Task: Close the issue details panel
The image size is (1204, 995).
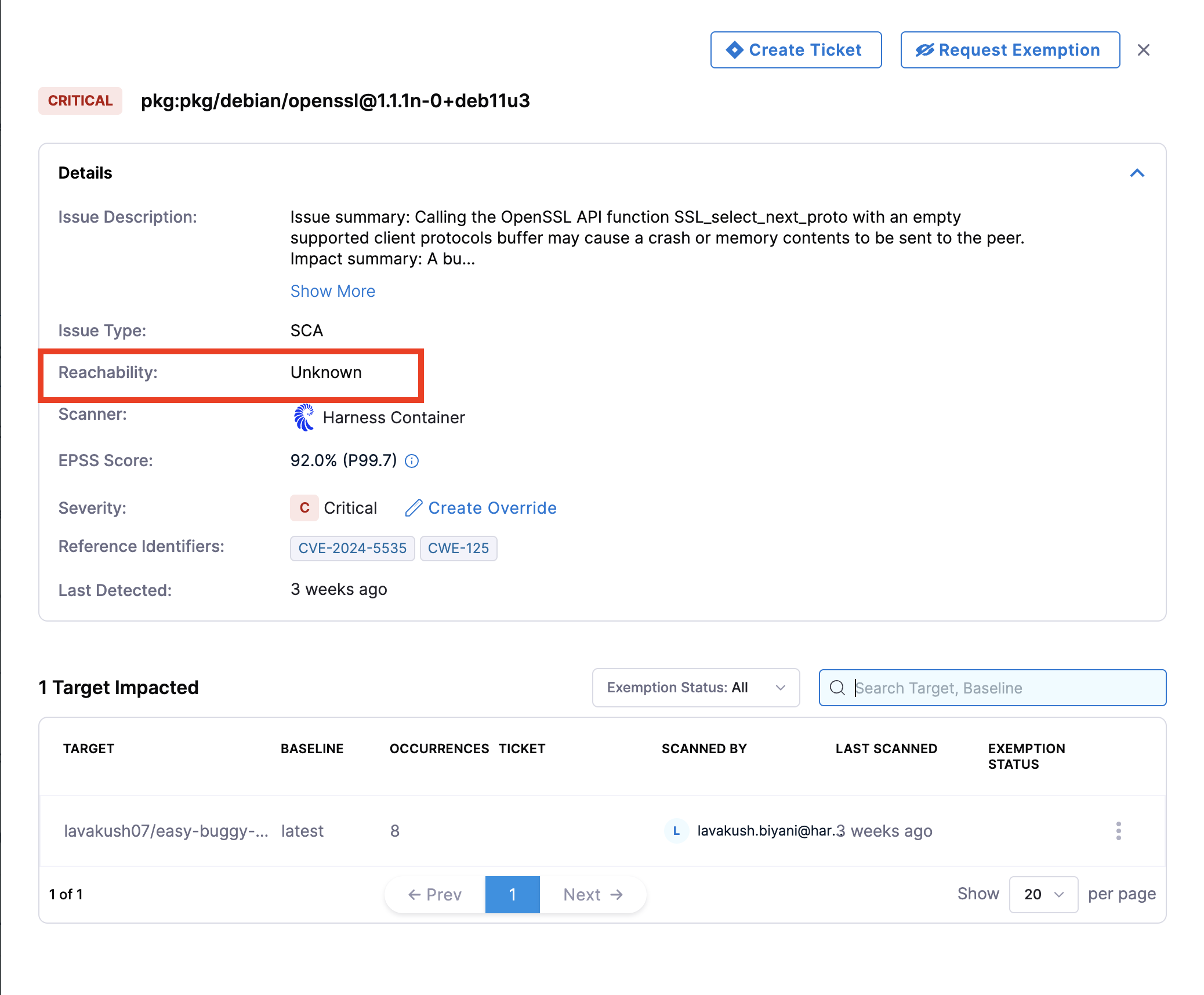Action: (x=1143, y=50)
